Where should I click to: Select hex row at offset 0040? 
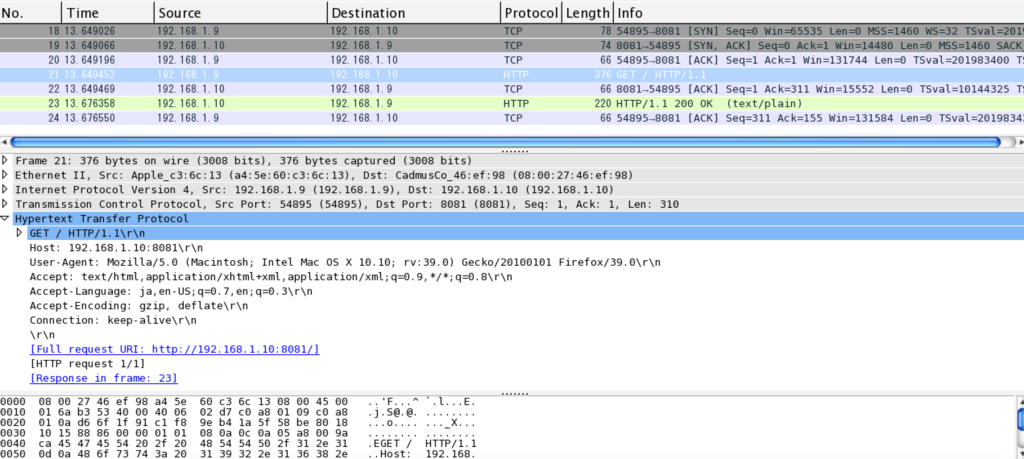[238, 443]
